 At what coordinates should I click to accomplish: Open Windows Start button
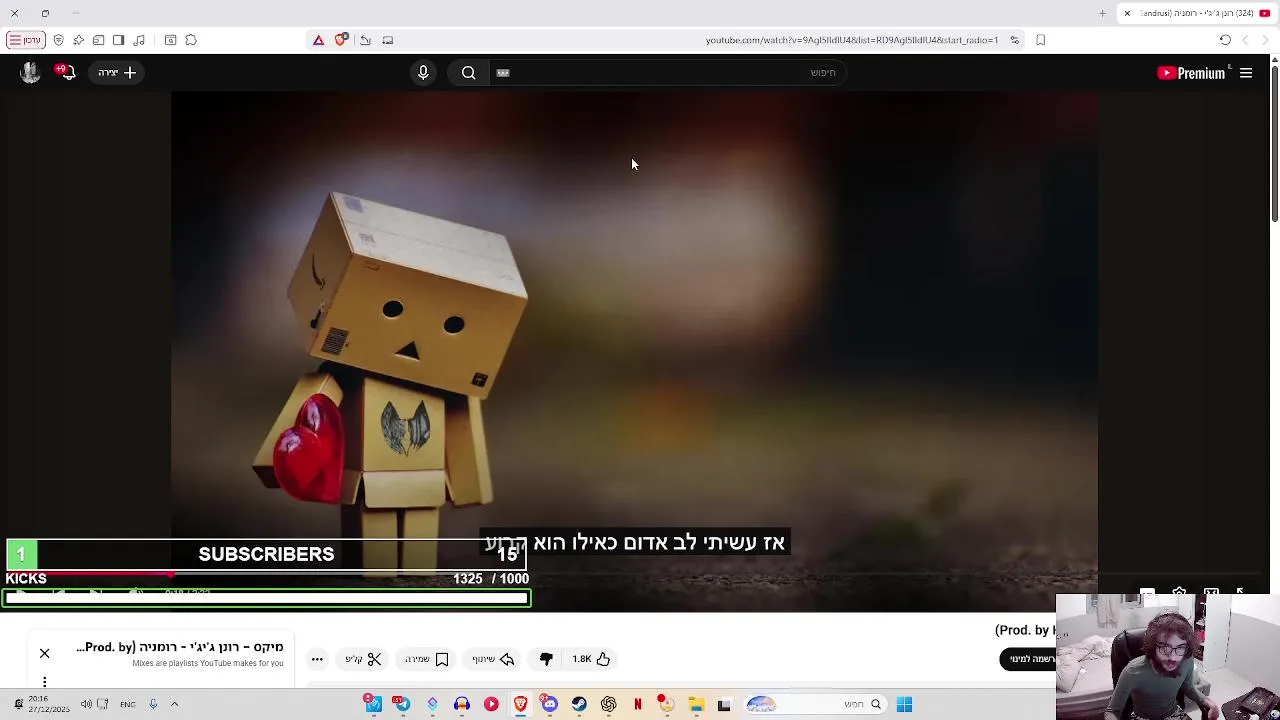[904, 704]
